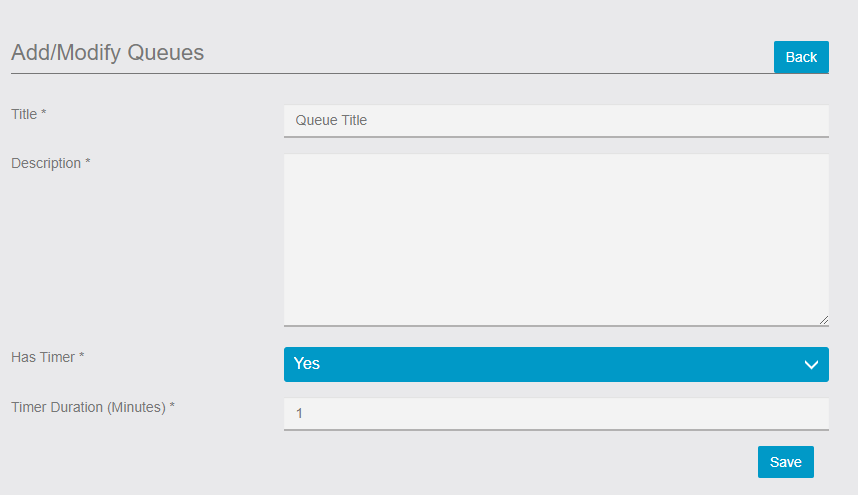
Task: Click the "Queue Title" placeholder text
Action: click(x=331, y=120)
